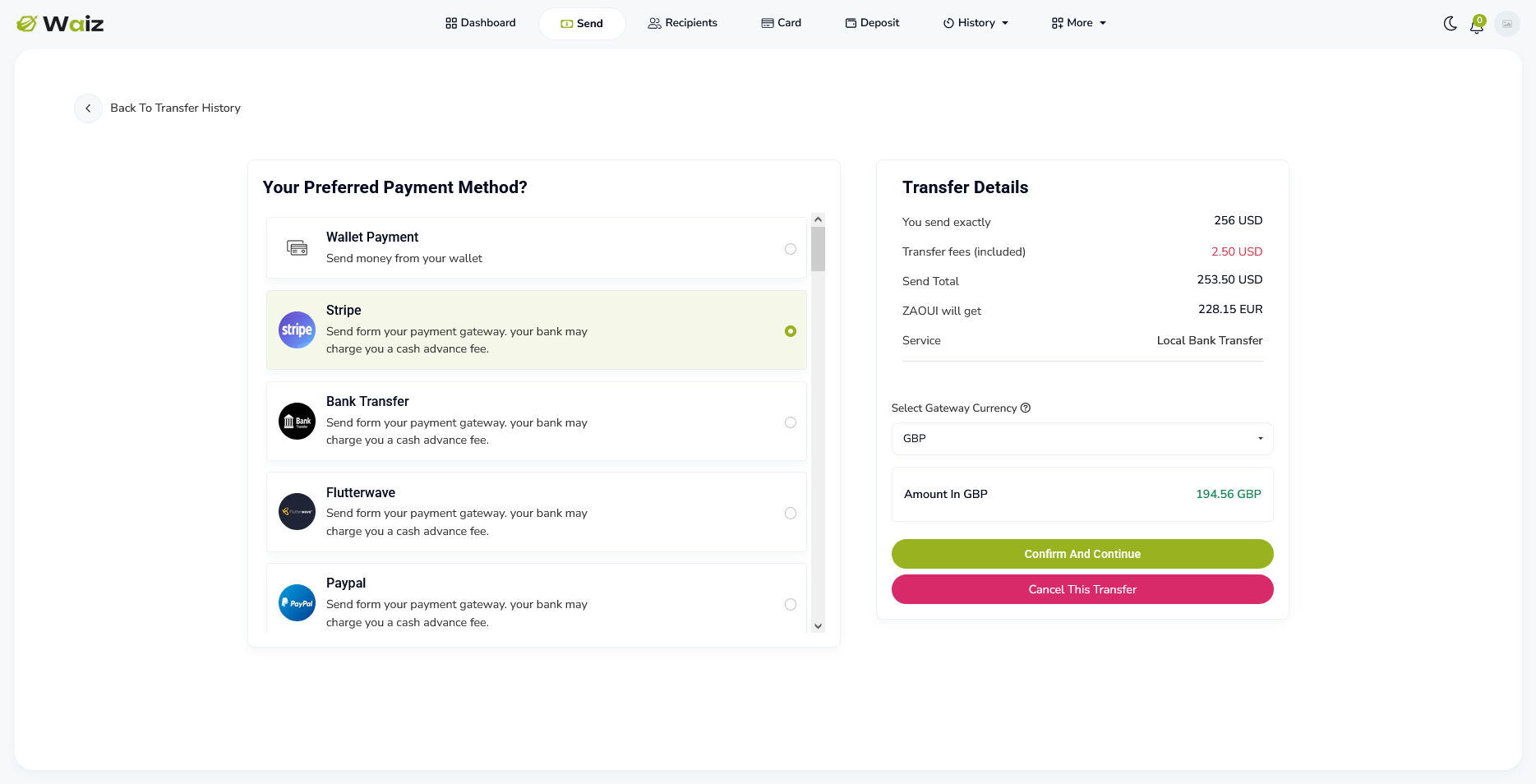This screenshot has width=1536, height=784.
Task: Select the Wallet Payment radio button
Action: 791,249
